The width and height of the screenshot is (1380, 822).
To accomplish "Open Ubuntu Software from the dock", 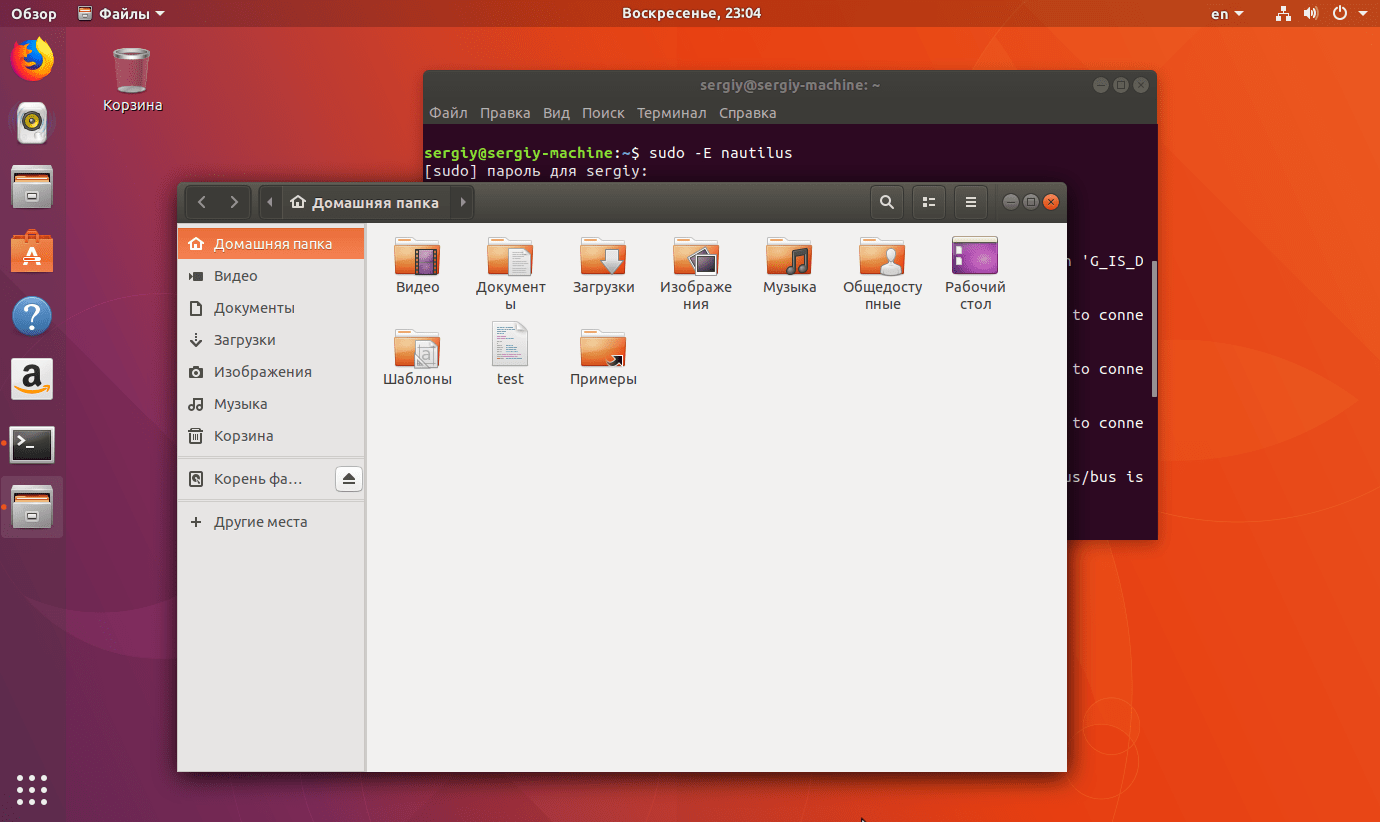I will pyautogui.click(x=32, y=251).
